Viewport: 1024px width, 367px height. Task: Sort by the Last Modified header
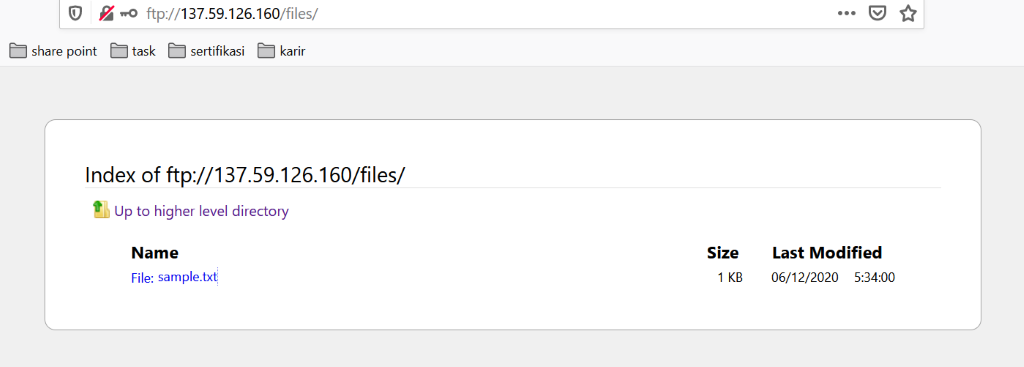pyautogui.click(x=827, y=253)
